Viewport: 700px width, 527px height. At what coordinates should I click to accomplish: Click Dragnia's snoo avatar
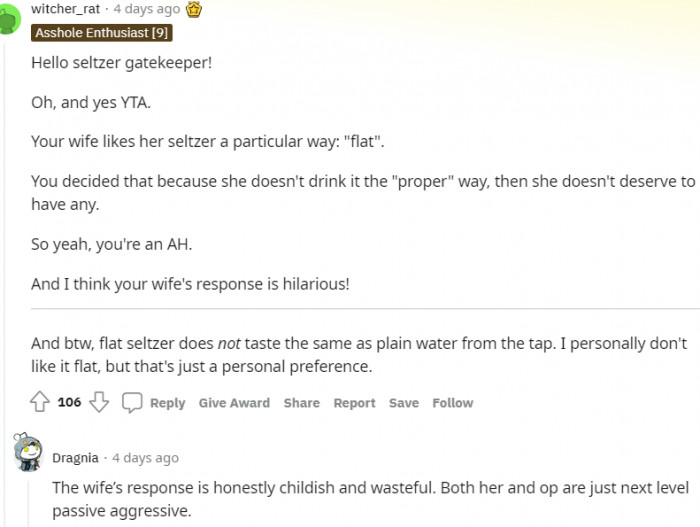coord(28,455)
